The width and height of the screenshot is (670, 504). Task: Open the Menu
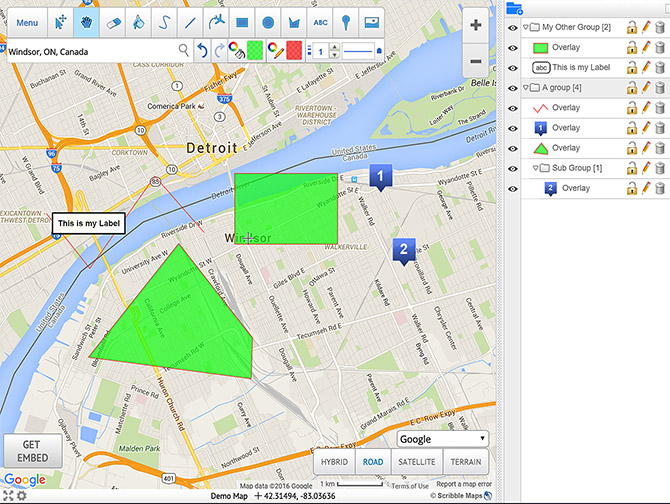[28, 22]
